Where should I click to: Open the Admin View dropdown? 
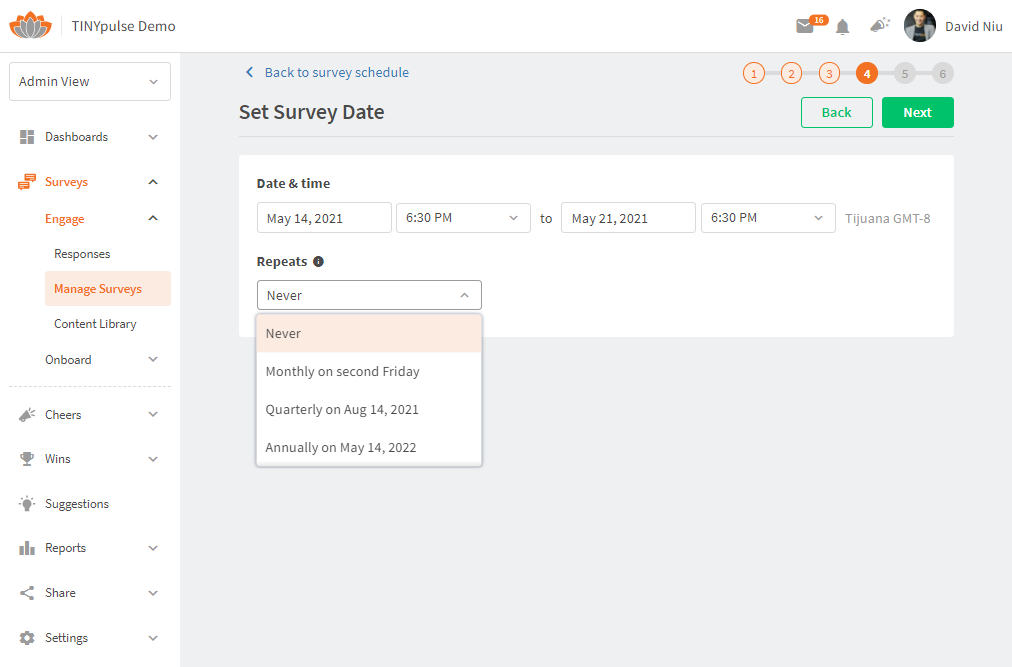(89, 81)
